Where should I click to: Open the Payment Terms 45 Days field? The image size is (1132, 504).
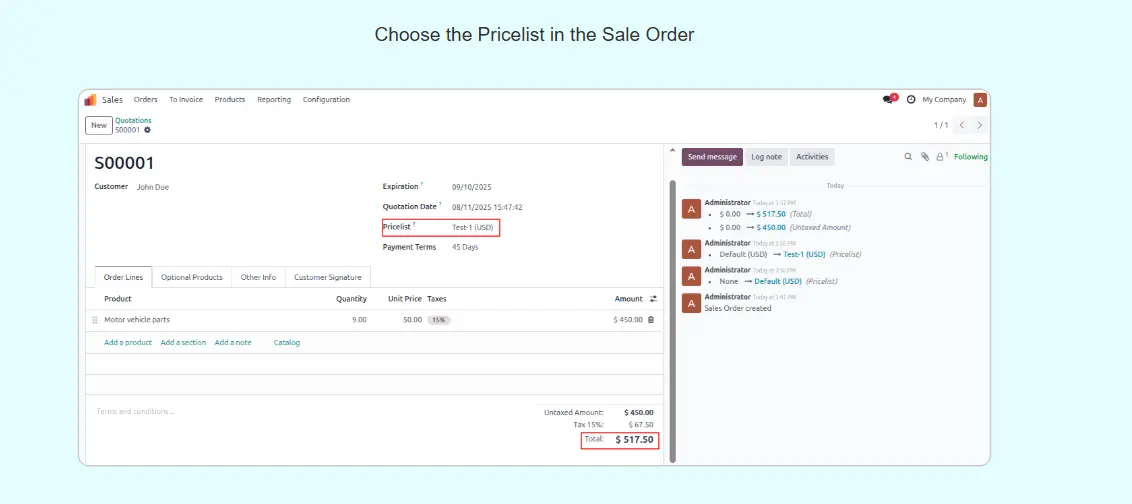pyautogui.click(x=465, y=247)
